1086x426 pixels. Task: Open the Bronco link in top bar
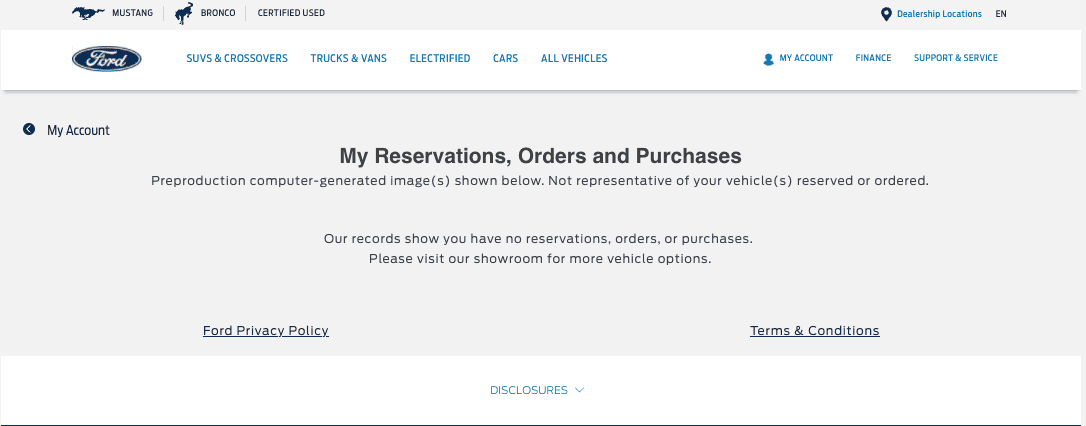pos(218,13)
